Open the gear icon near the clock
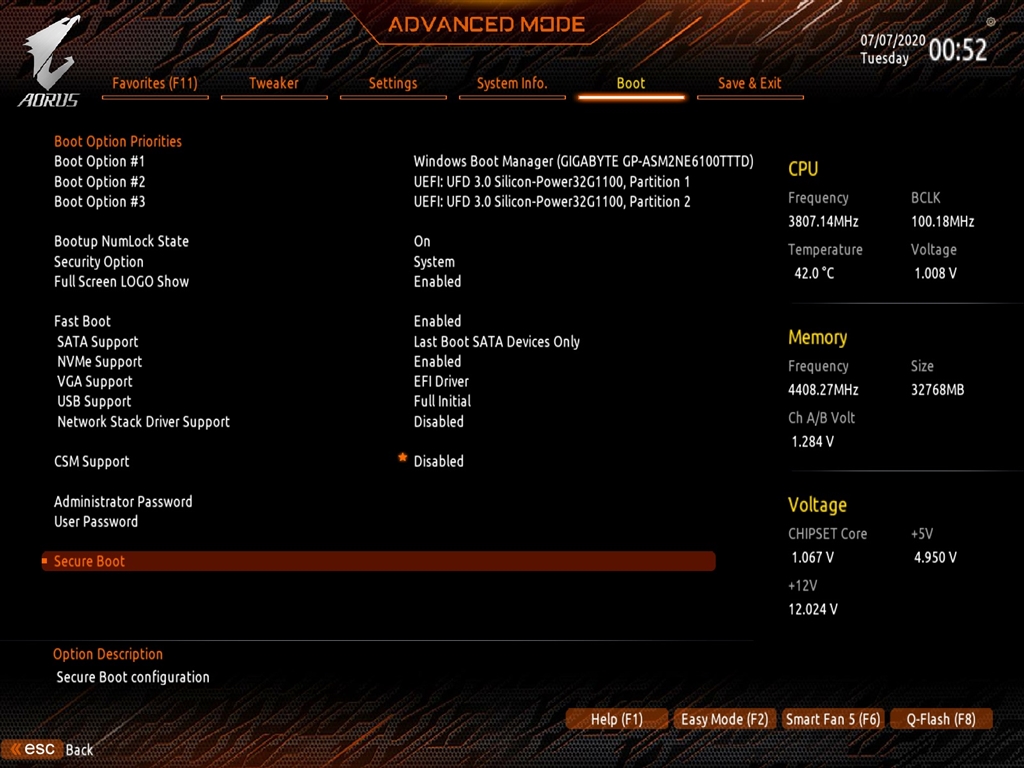 coord(990,21)
